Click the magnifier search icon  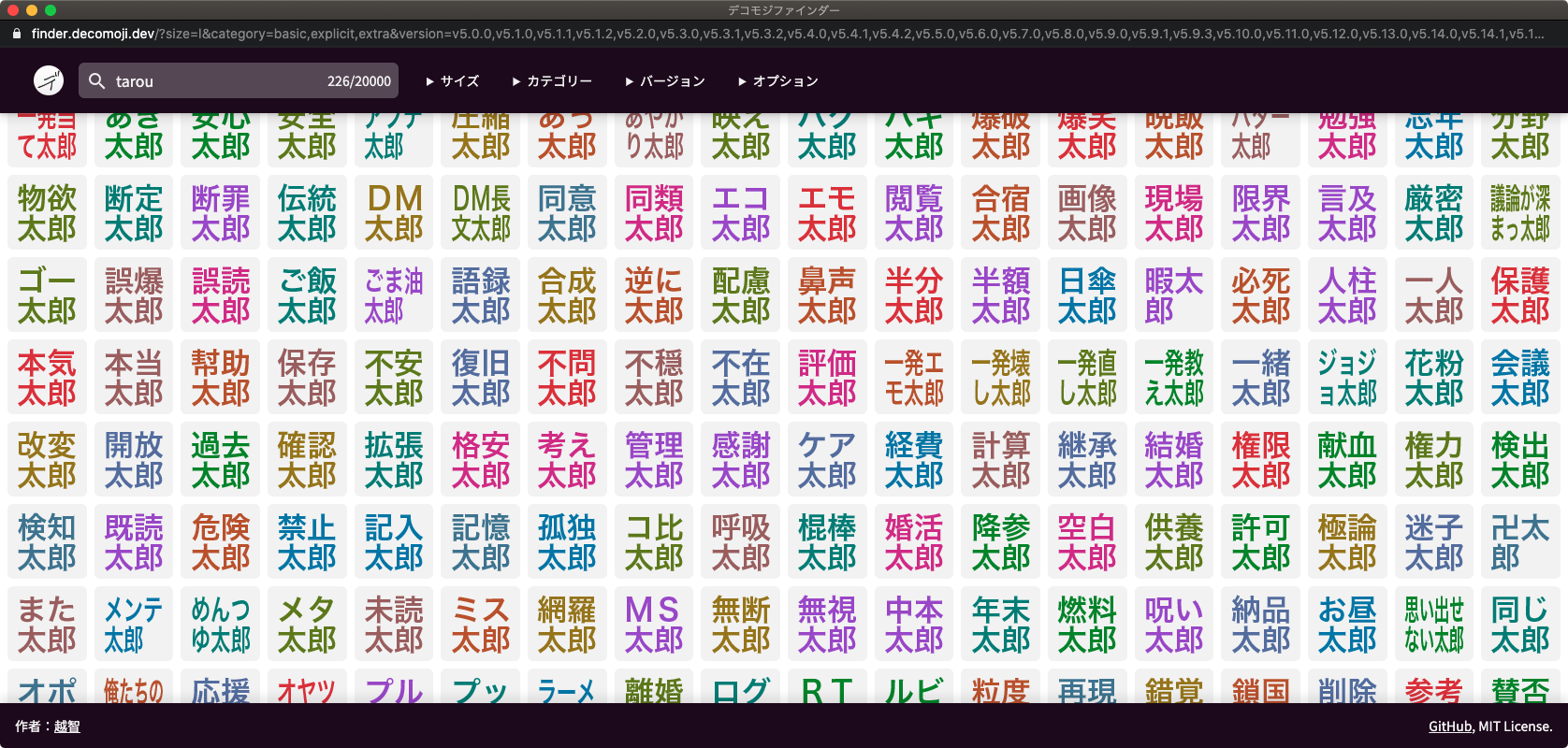pyautogui.click(x=96, y=81)
